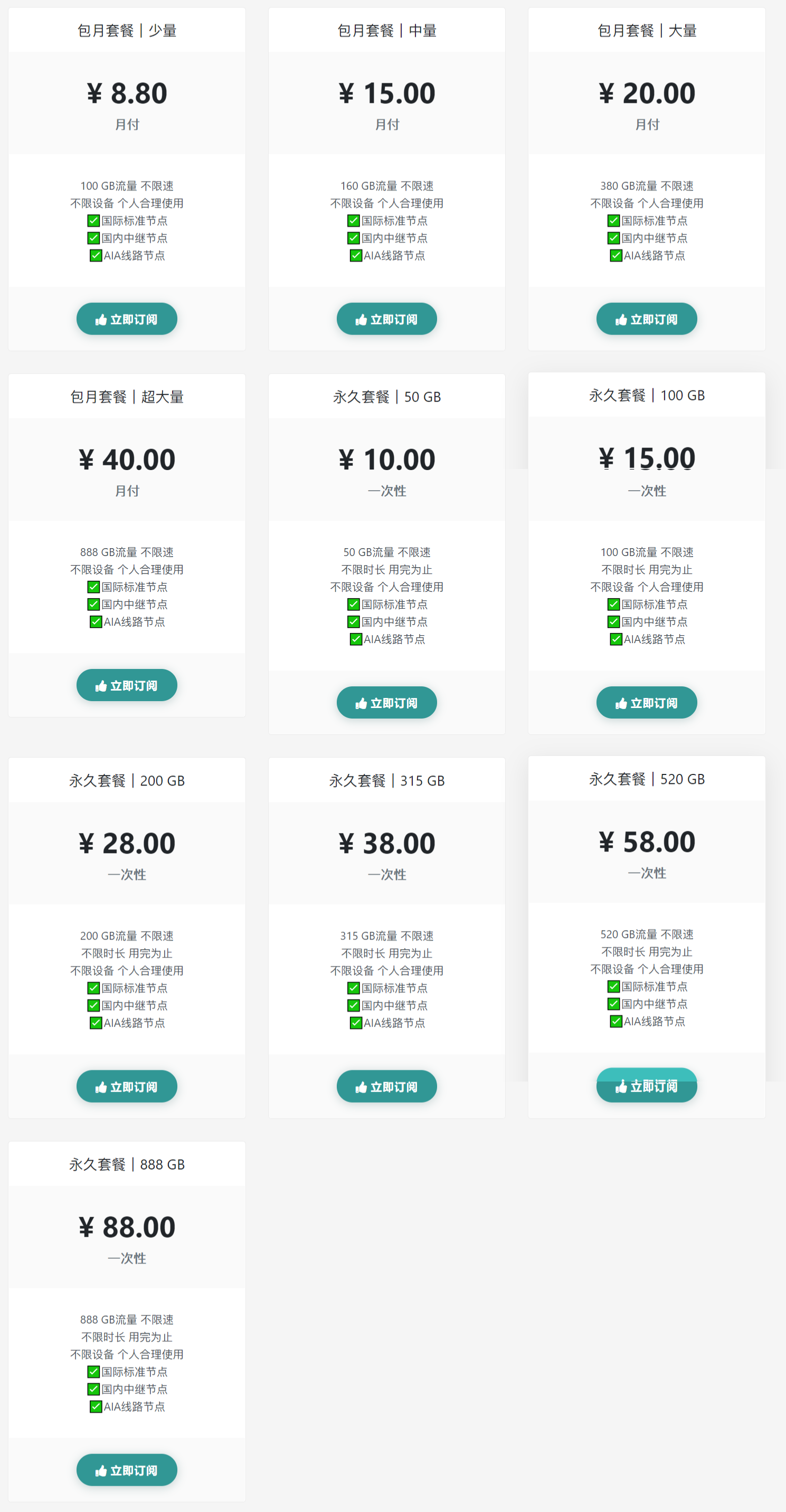The height and width of the screenshot is (1512, 786).
Task: Click 国际标准节点 checkmark in 少量 plan
Action: 93,221
